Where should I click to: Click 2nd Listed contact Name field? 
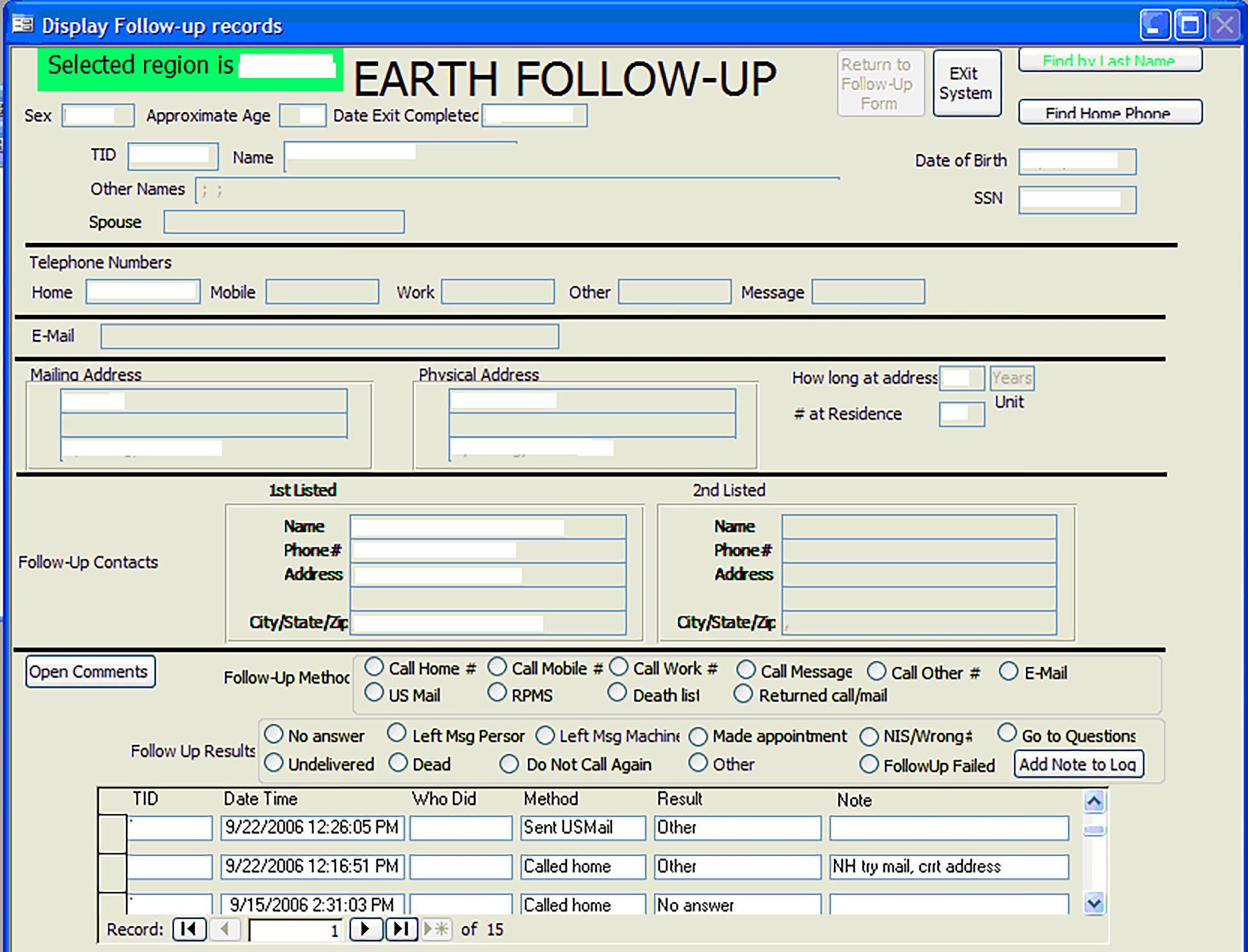(x=919, y=527)
